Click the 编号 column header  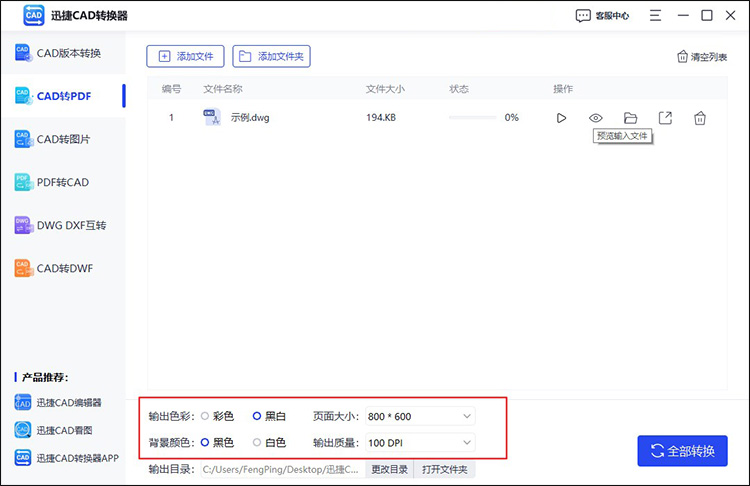171,89
